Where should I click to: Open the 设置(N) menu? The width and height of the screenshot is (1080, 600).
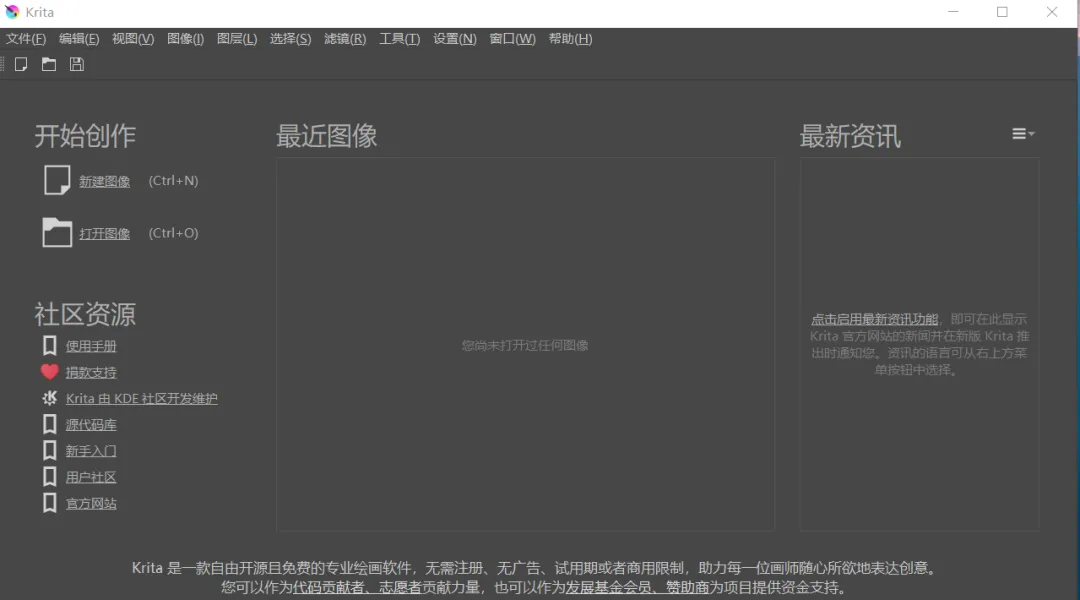click(455, 39)
